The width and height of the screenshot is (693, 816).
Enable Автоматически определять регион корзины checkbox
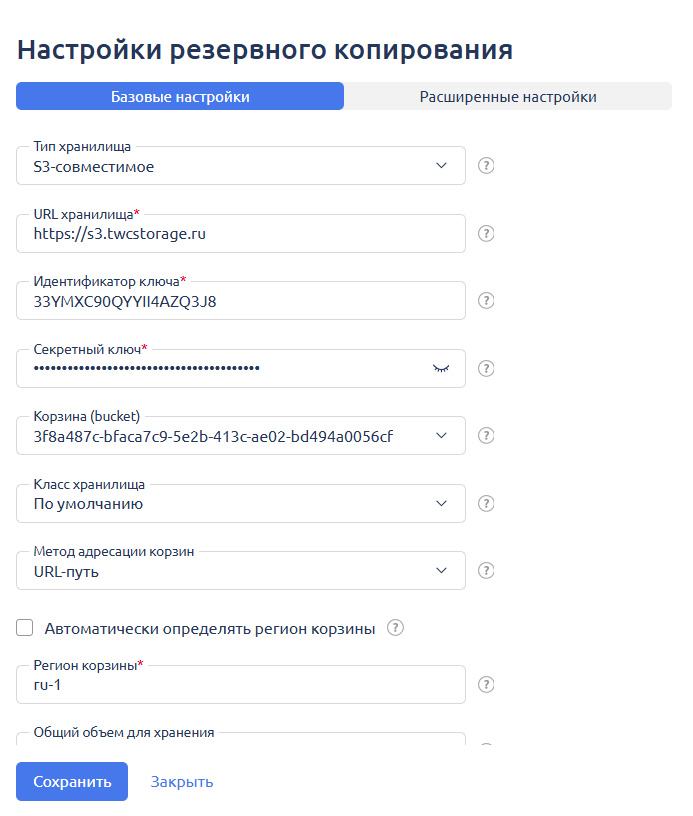(x=25, y=628)
